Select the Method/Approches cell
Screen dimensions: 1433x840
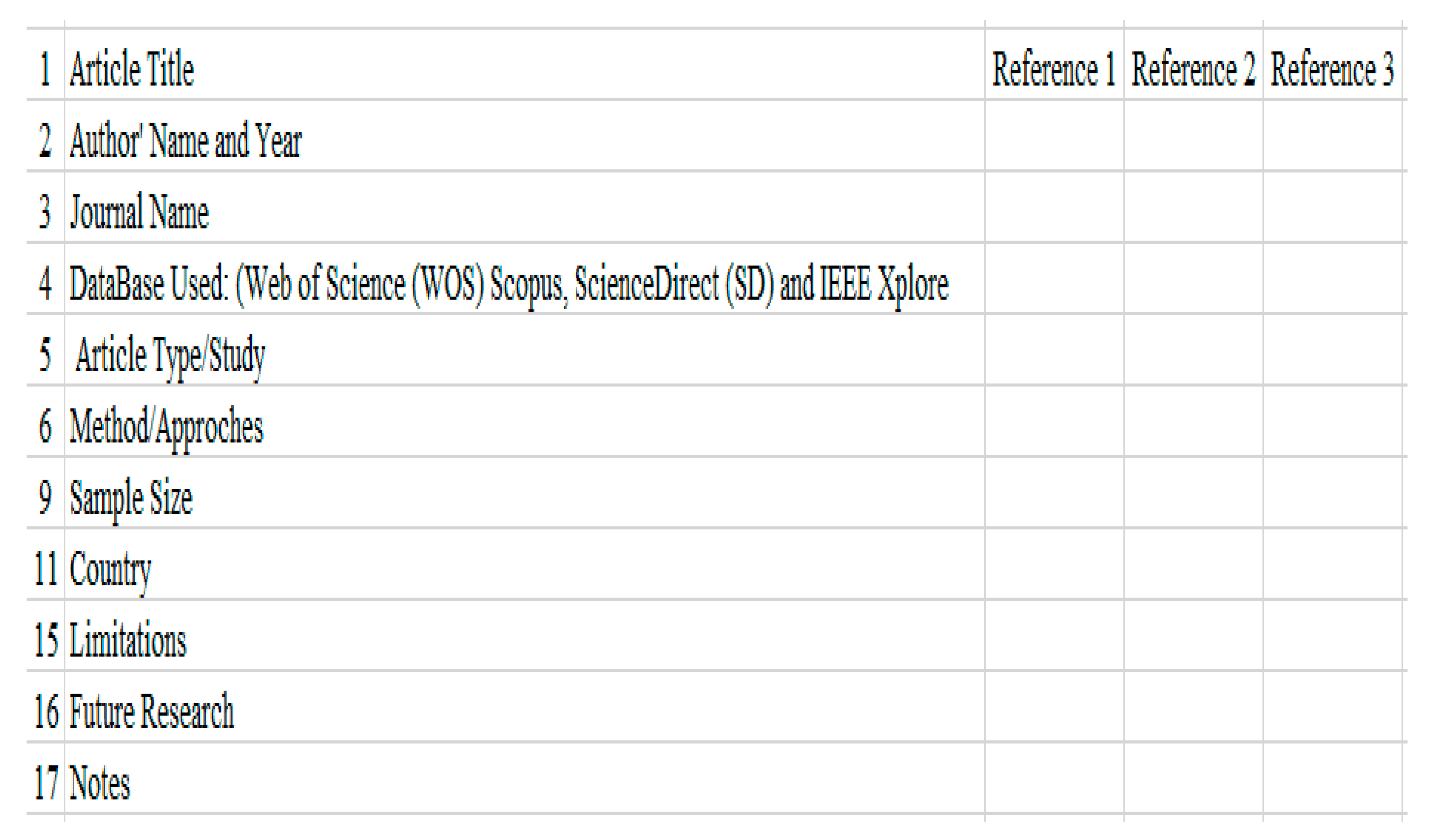[167, 426]
